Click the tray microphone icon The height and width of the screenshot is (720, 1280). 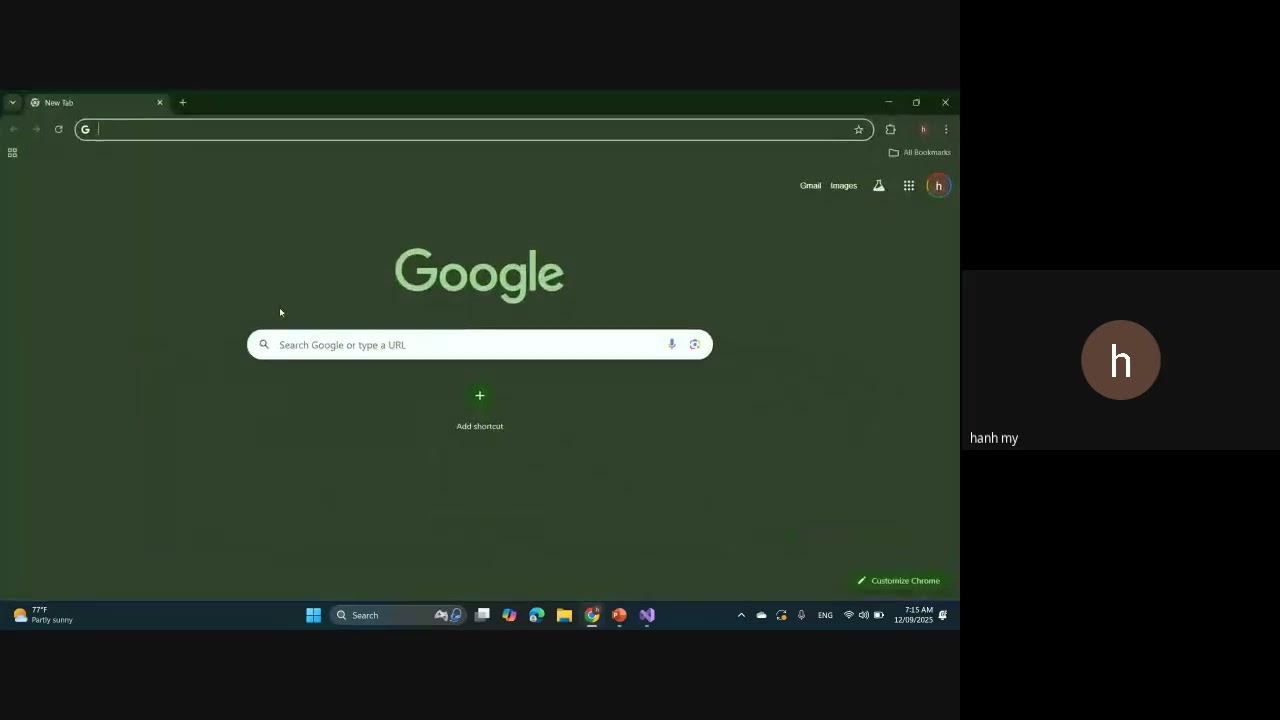(801, 615)
